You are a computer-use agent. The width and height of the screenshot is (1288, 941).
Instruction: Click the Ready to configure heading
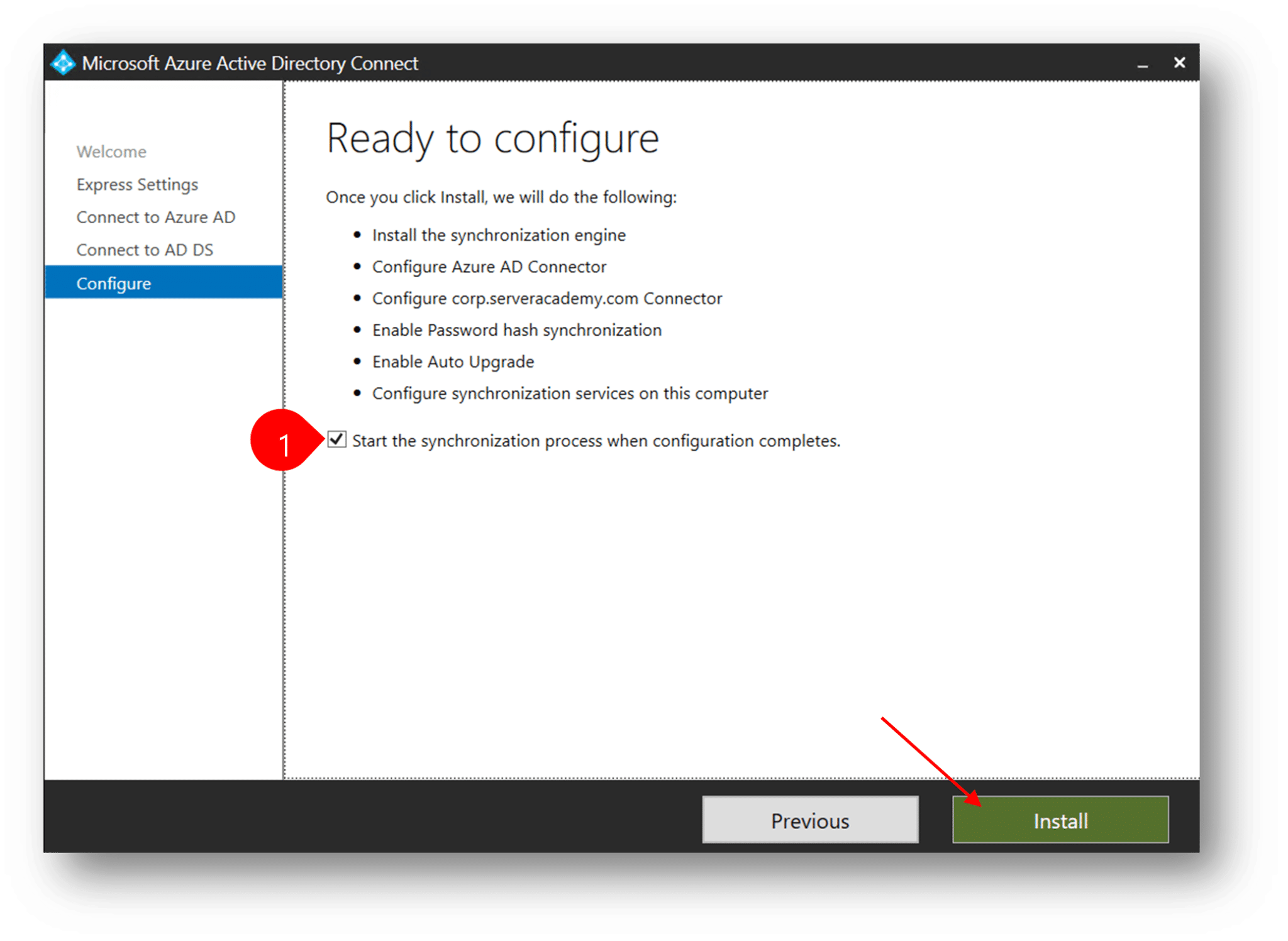coord(492,138)
